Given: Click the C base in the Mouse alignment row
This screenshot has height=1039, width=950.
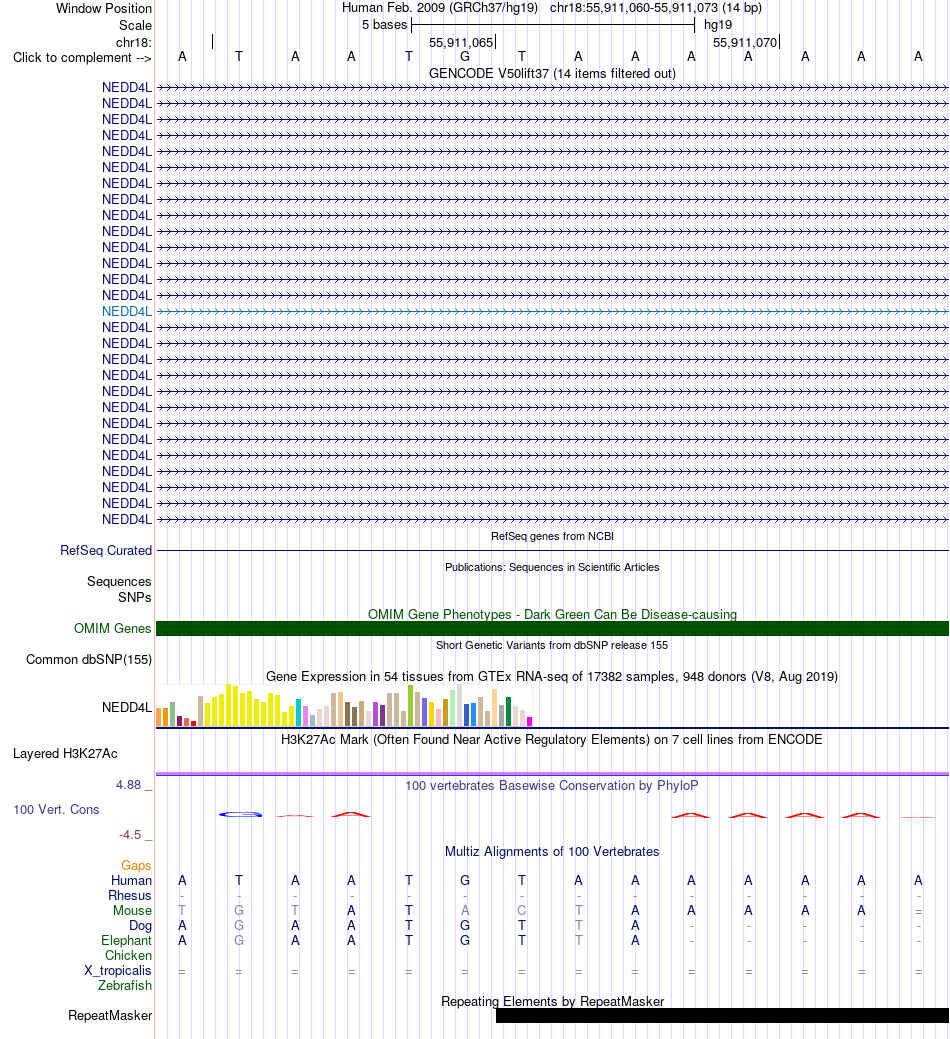Looking at the screenshot, I should pyautogui.click(x=522, y=910).
